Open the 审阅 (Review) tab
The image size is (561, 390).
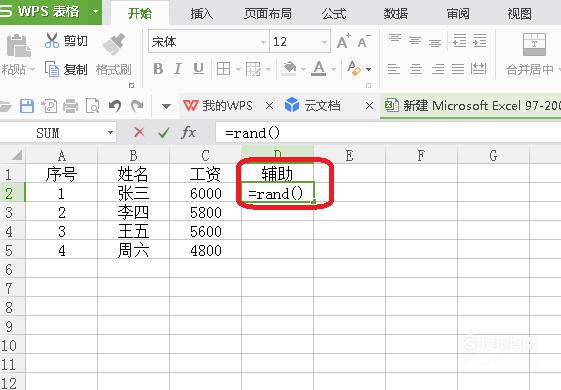[458, 14]
